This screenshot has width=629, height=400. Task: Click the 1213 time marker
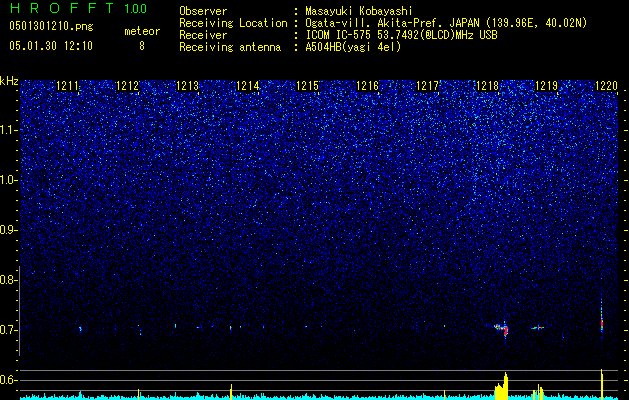point(187,85)
